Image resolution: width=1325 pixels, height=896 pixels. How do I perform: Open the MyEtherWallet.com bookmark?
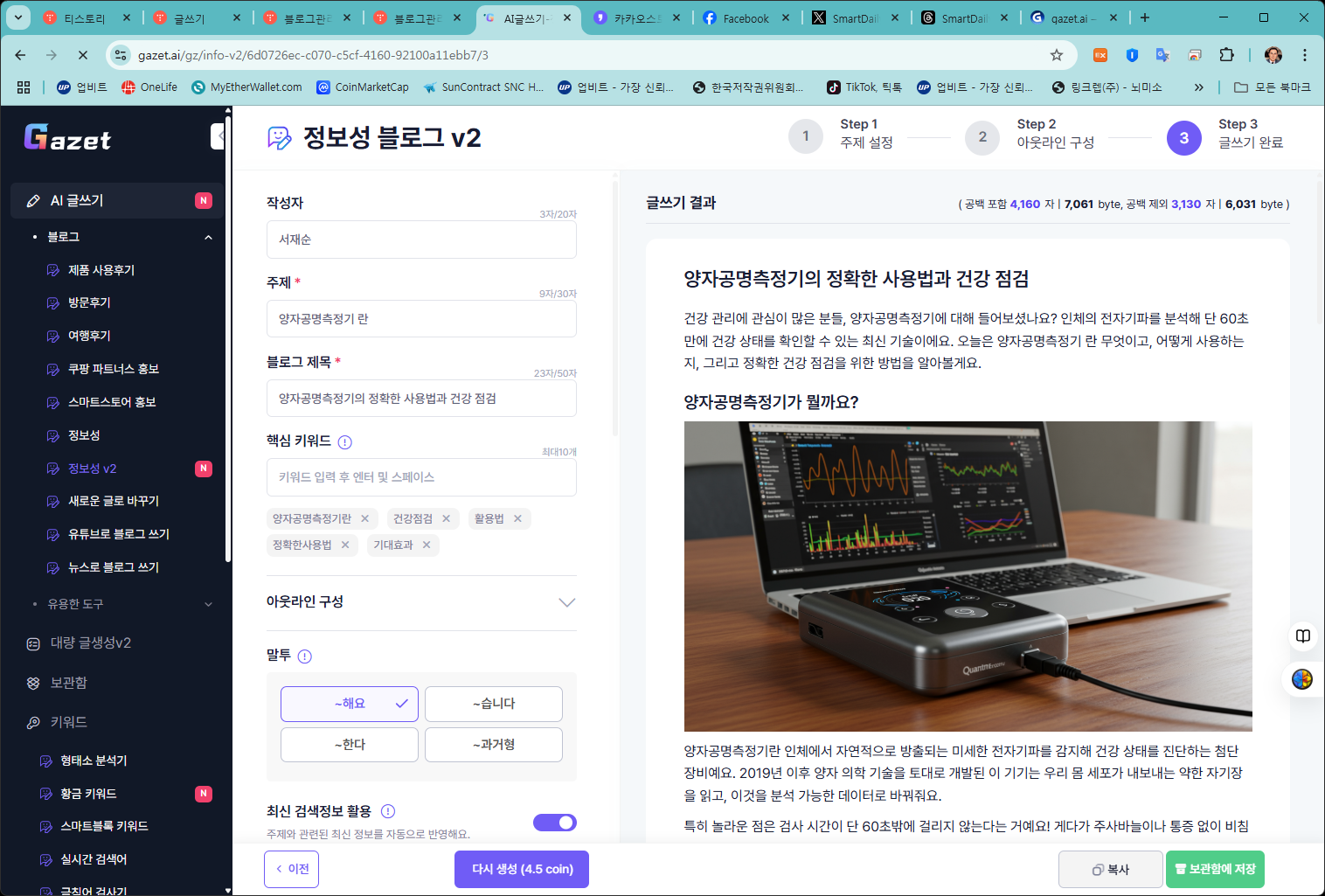coord(246,87)
